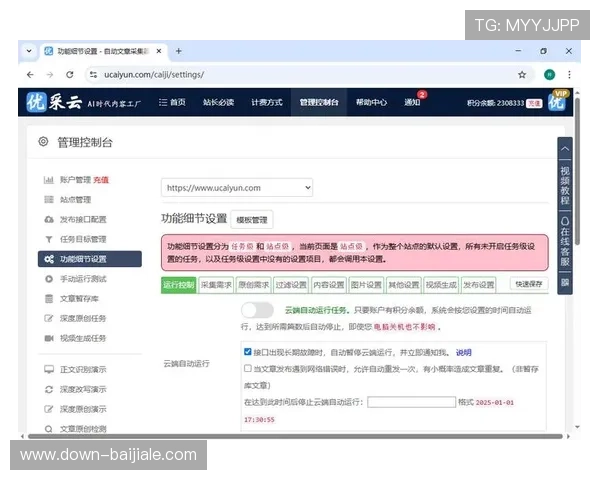Click the 功能细节设置 gears icon
This screenshot has width=600, height=480.
click(x=49, y=259)
